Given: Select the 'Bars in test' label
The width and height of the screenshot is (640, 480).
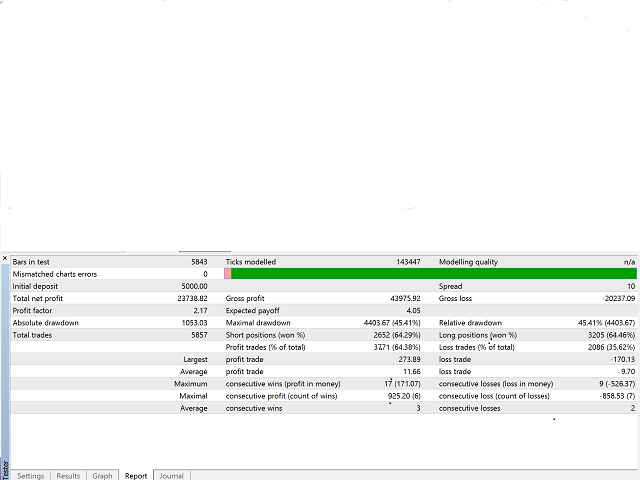Looking at the screenshot, I should (31, 262).
